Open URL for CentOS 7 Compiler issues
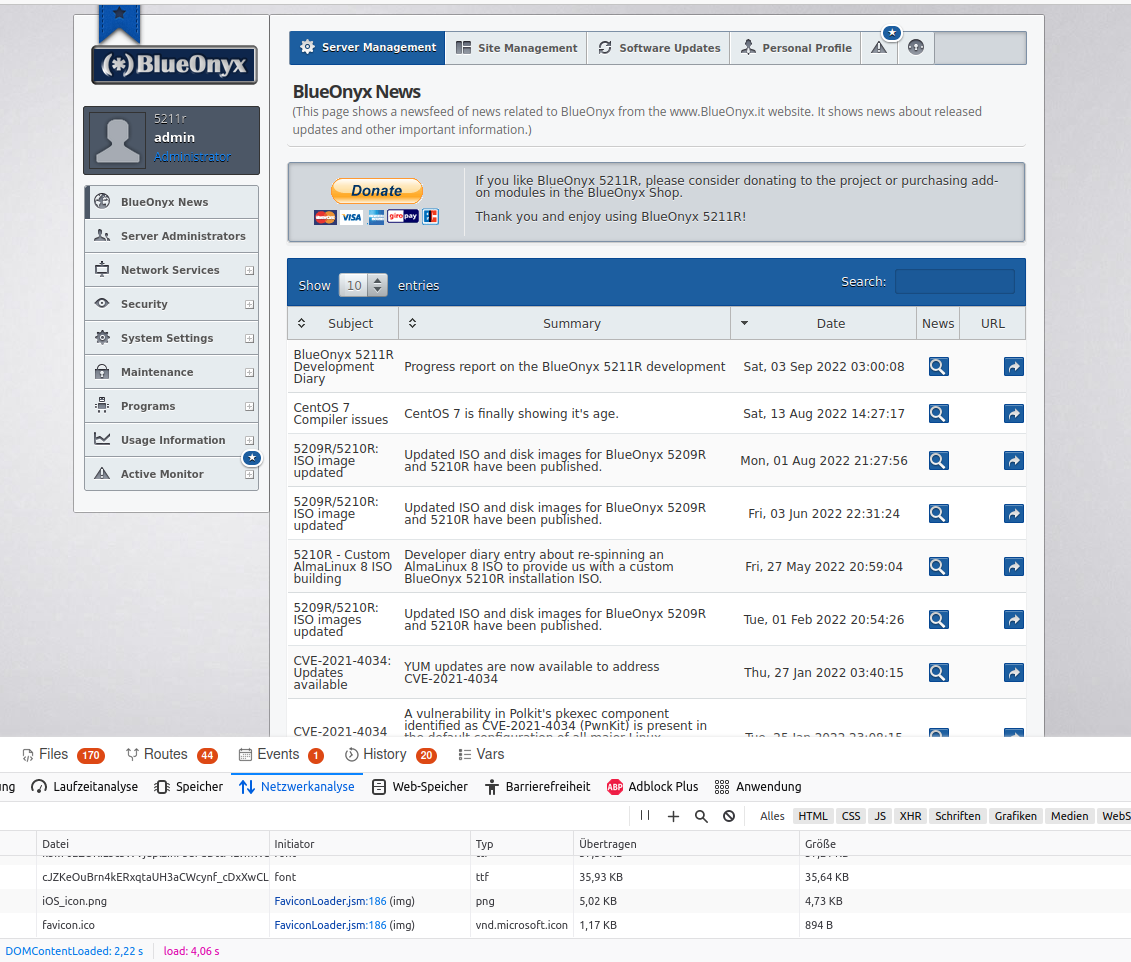Viewport: 1131px width, 962px height. click(1014, 414)
